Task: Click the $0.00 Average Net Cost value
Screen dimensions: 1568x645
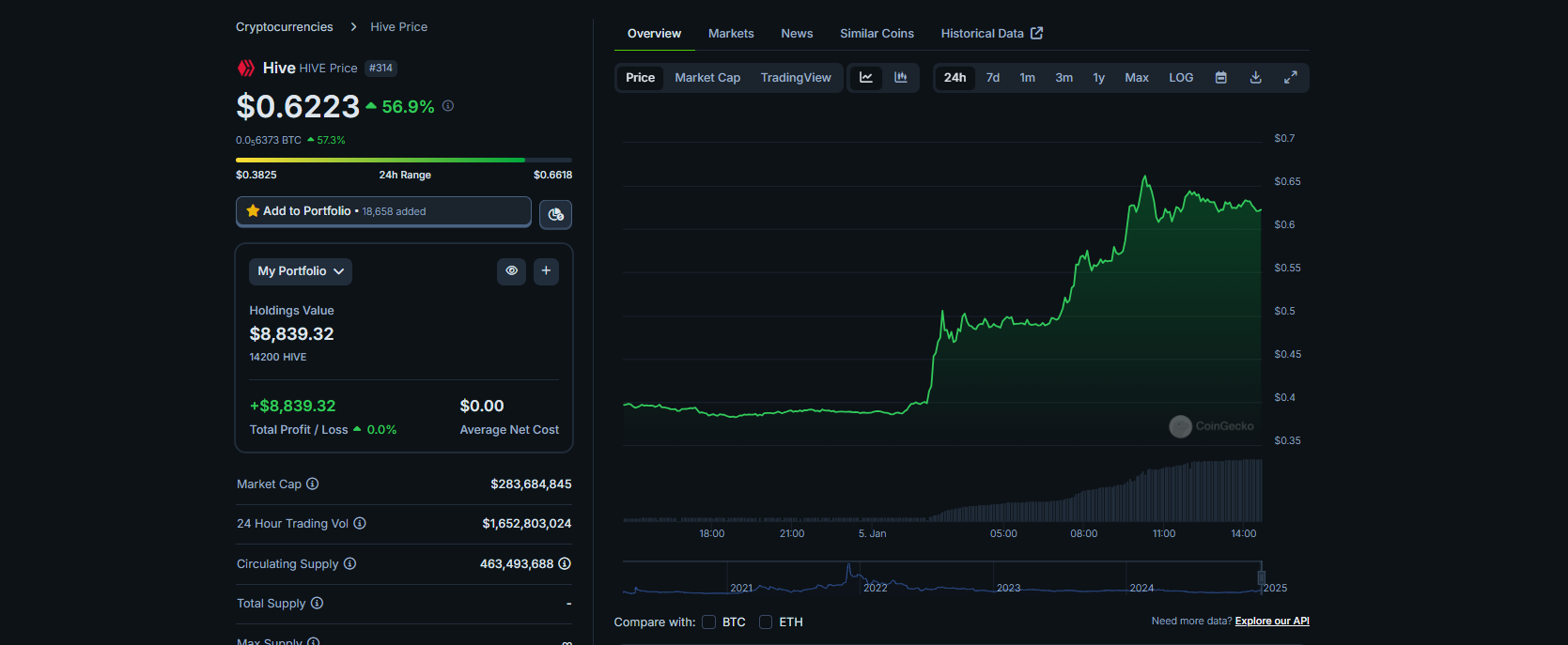Action: 482,406
